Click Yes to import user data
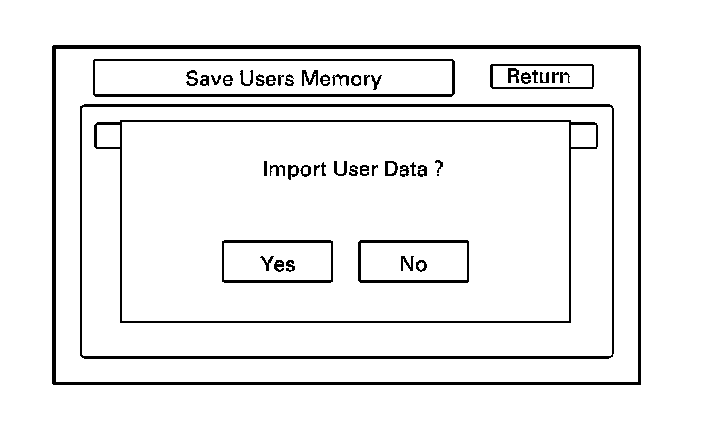Viewport: 704px width, 426px height. tap(277, 263)
